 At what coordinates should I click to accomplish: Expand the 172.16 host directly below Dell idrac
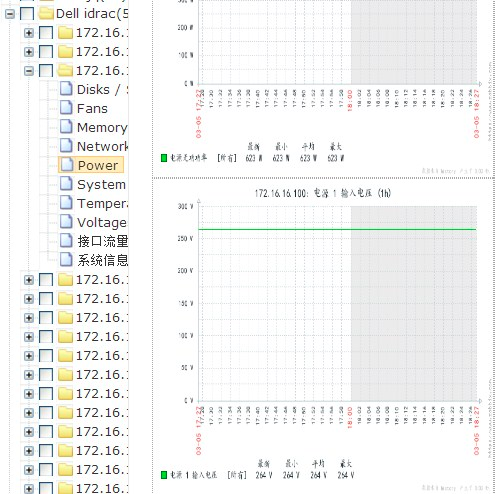point(29,33)
